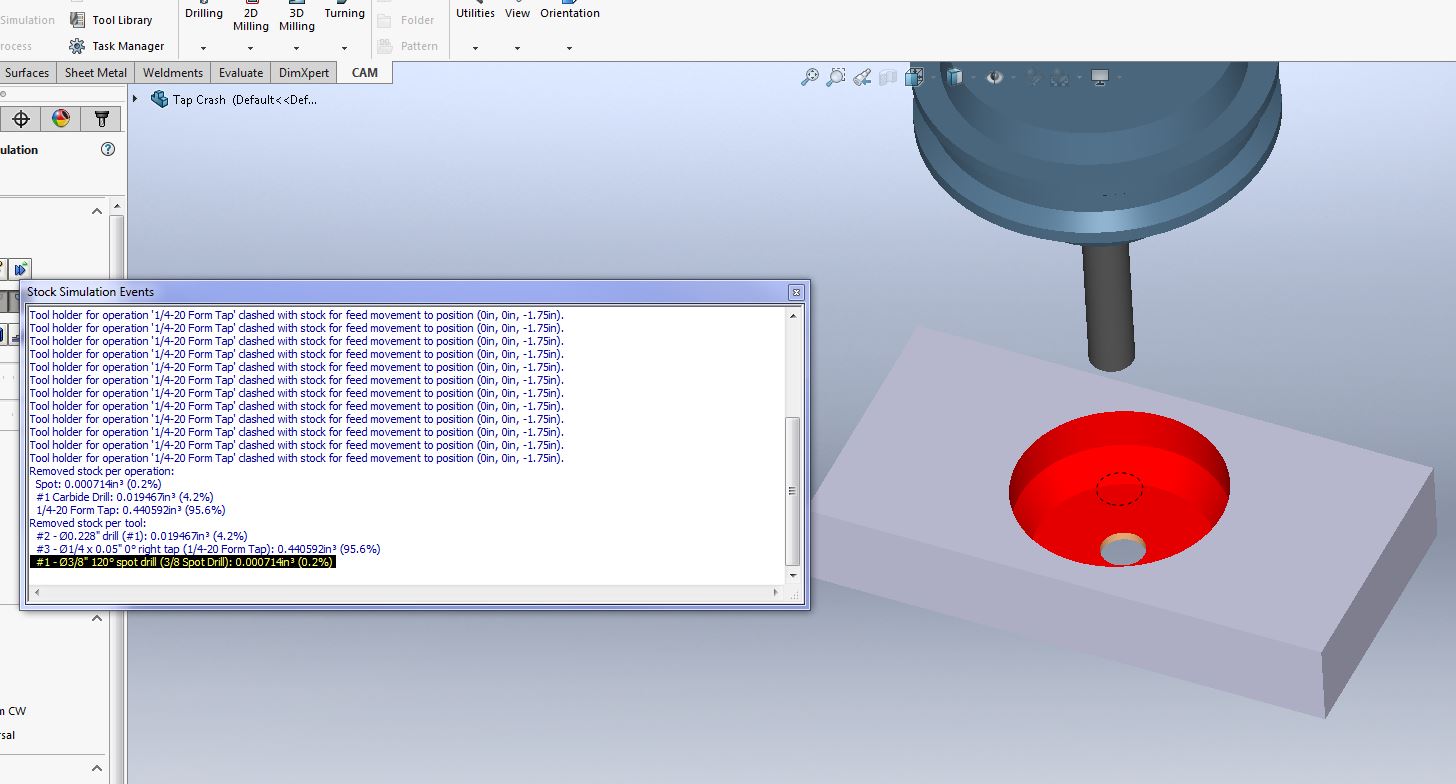Toggle item visibility with the eye icon
This screenshot has width=1456, height=784.
994,77
